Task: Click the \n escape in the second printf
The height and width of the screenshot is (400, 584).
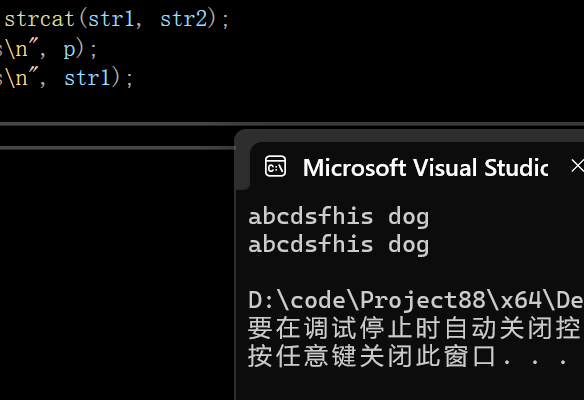Action: (17, 78)
